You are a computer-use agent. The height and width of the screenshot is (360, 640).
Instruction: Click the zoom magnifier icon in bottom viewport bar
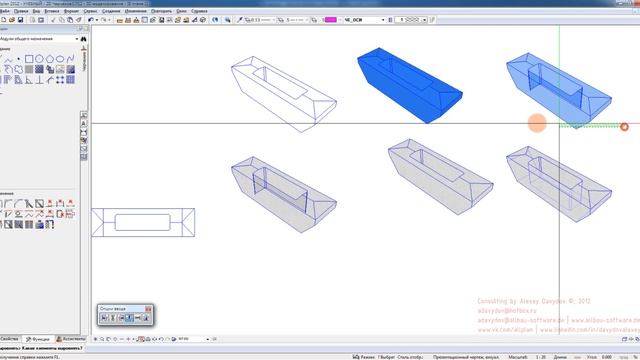(102, 339)
